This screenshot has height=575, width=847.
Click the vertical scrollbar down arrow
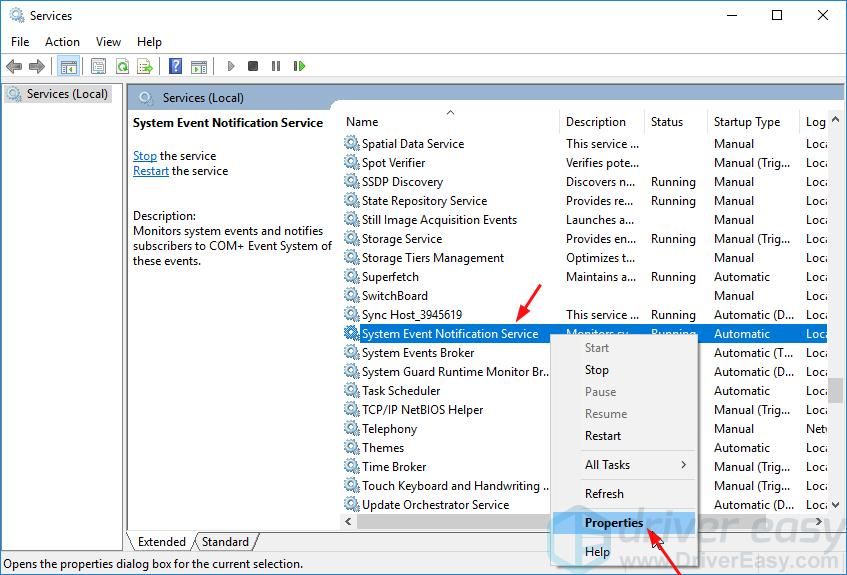[x=836, y=505]
